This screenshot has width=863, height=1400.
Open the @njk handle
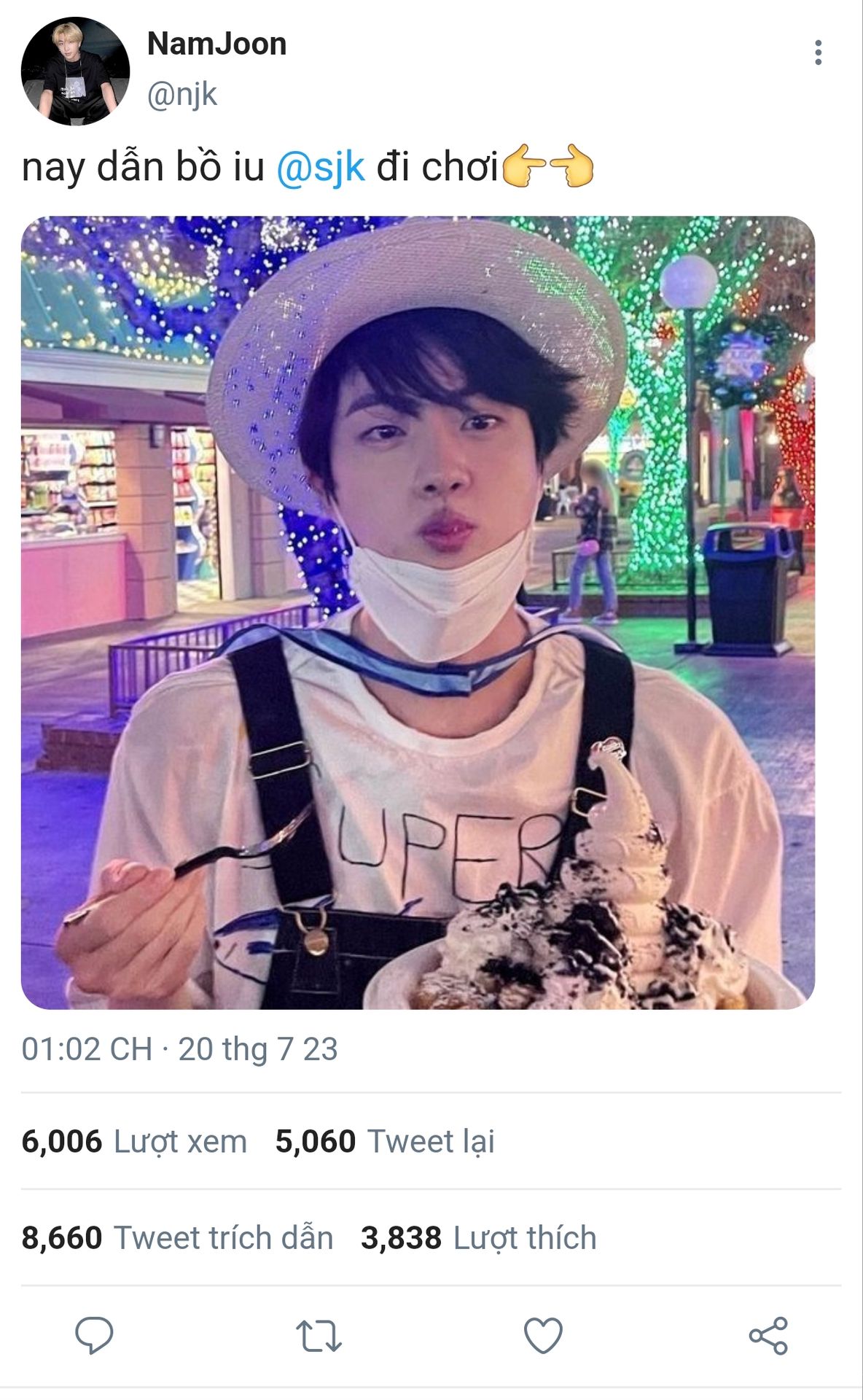[x=182, y=95]
